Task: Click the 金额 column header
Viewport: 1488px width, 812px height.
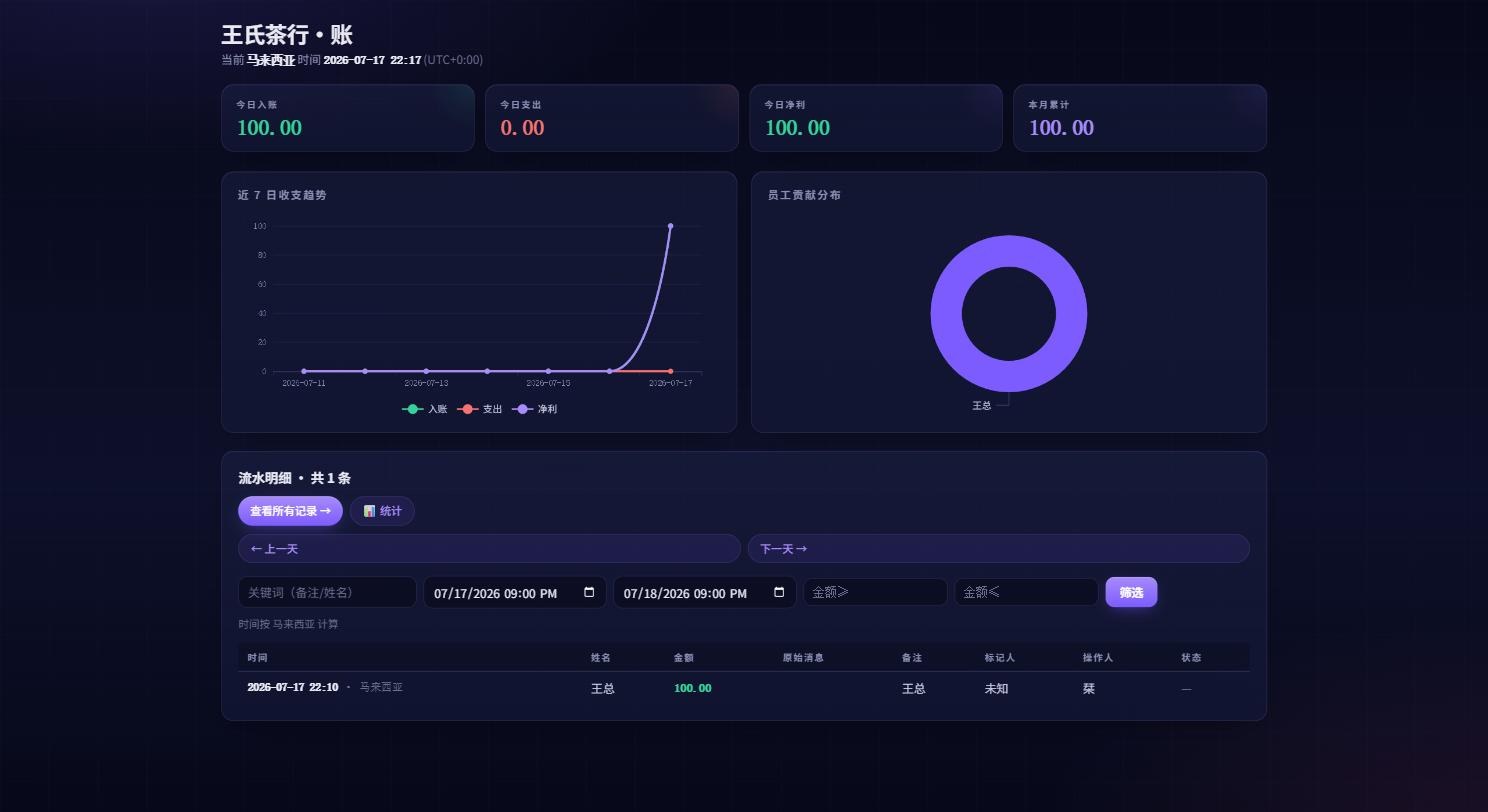Action: pos(684,657)
